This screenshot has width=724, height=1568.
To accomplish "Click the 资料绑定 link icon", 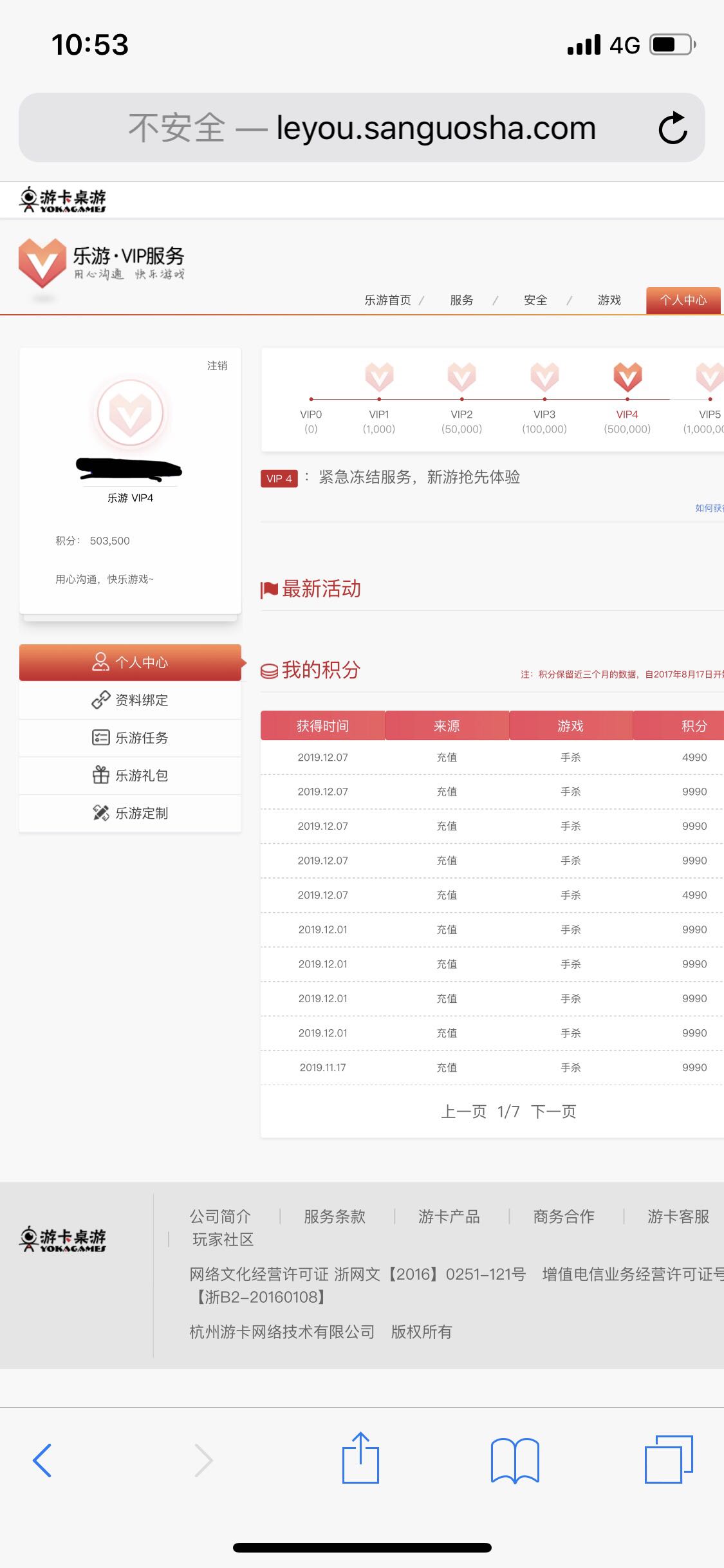I will [x=101, y=700].
